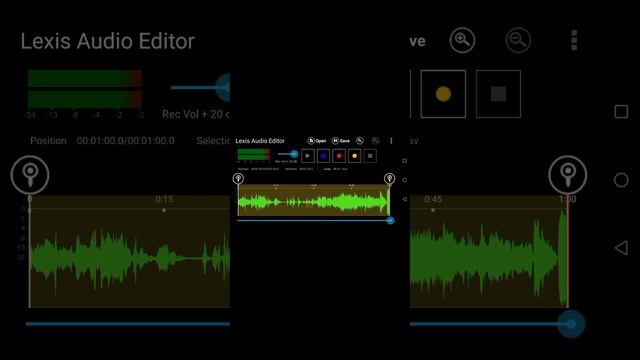Viewport: 640px width, 360px height.
Task: Click the '0:45' time label on the large waveform
Action: pyautogui.click(x=433, y=199)
